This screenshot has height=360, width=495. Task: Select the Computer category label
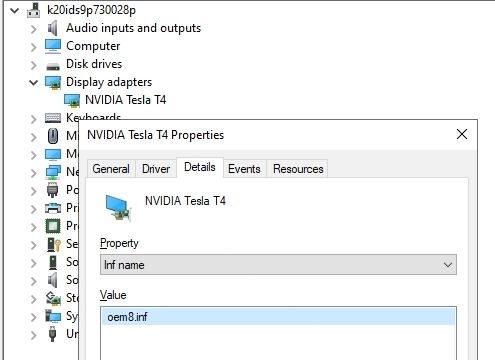click(93, 46)
